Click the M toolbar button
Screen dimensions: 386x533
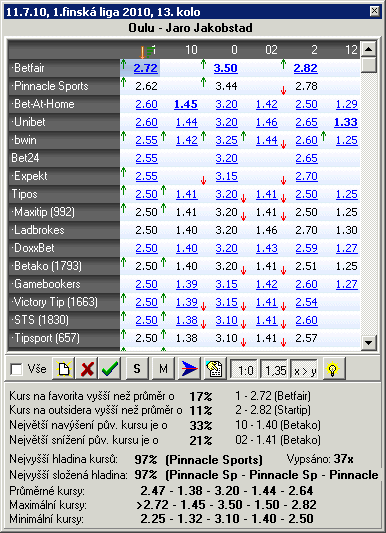[x=163, y=368]
